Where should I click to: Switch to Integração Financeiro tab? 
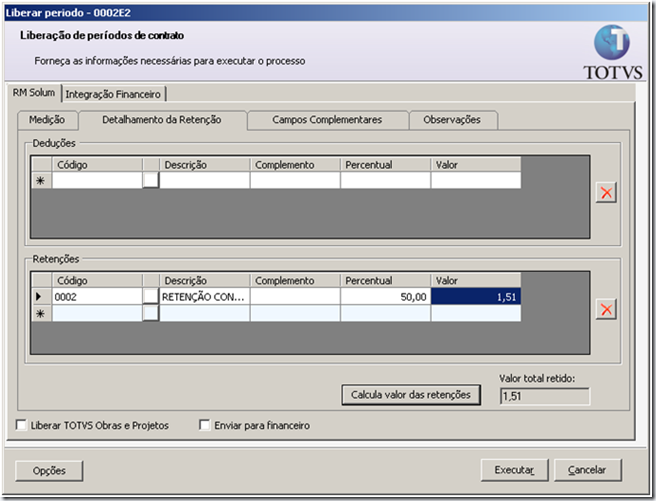click(x=113, y=95)
